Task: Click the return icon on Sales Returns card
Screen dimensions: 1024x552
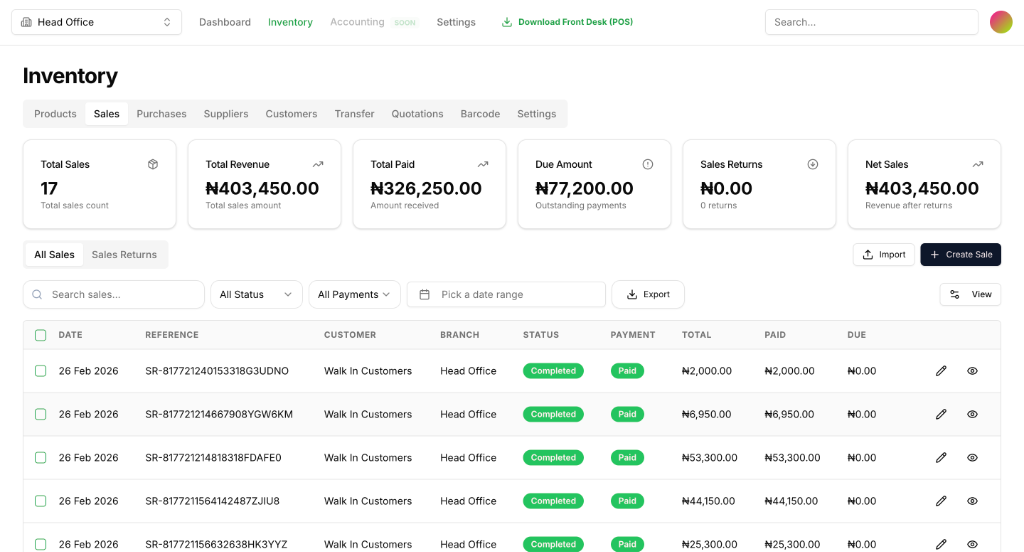Action: pos(812,164)
